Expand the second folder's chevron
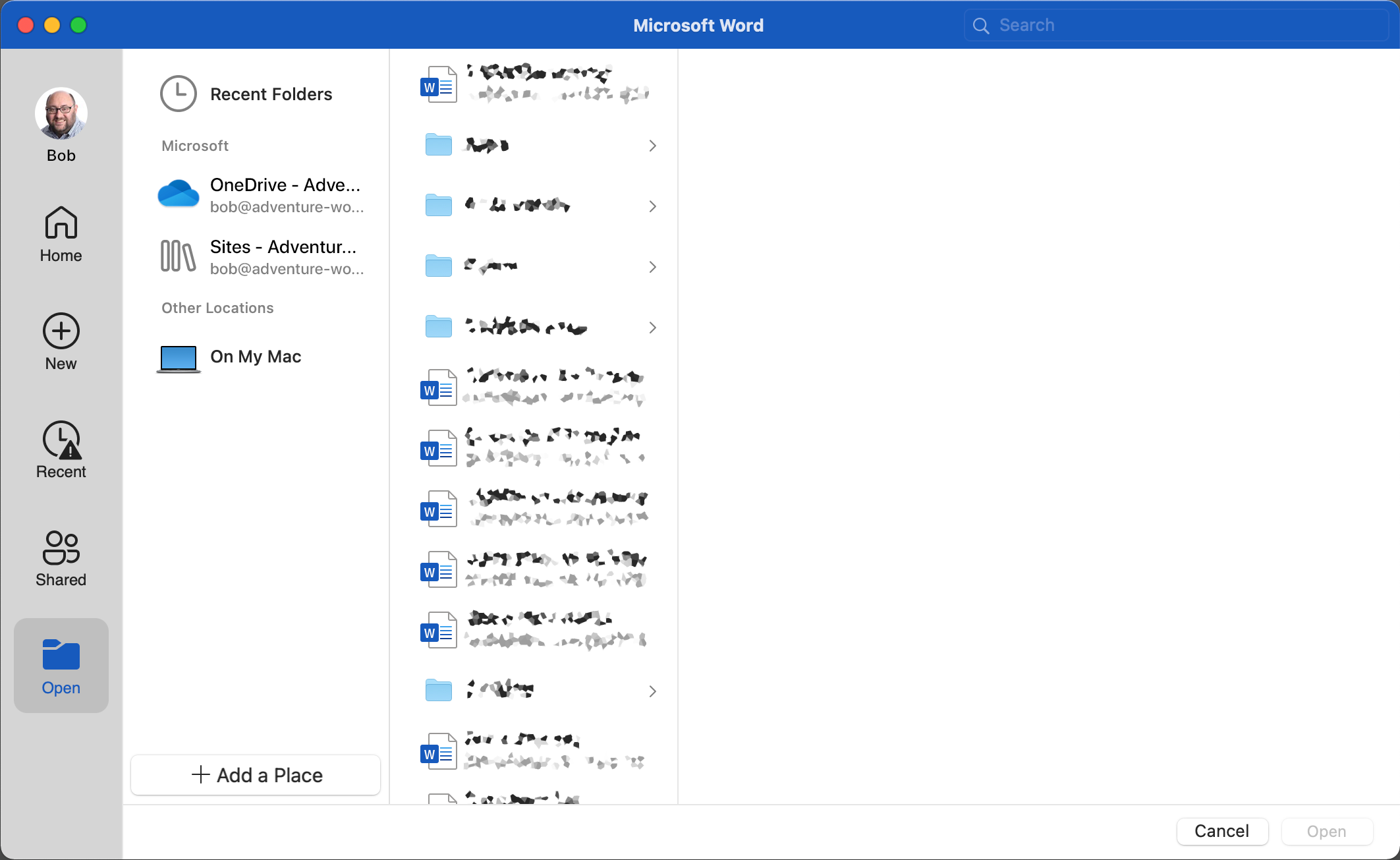Screen dimensions: 1400x860 652,206
